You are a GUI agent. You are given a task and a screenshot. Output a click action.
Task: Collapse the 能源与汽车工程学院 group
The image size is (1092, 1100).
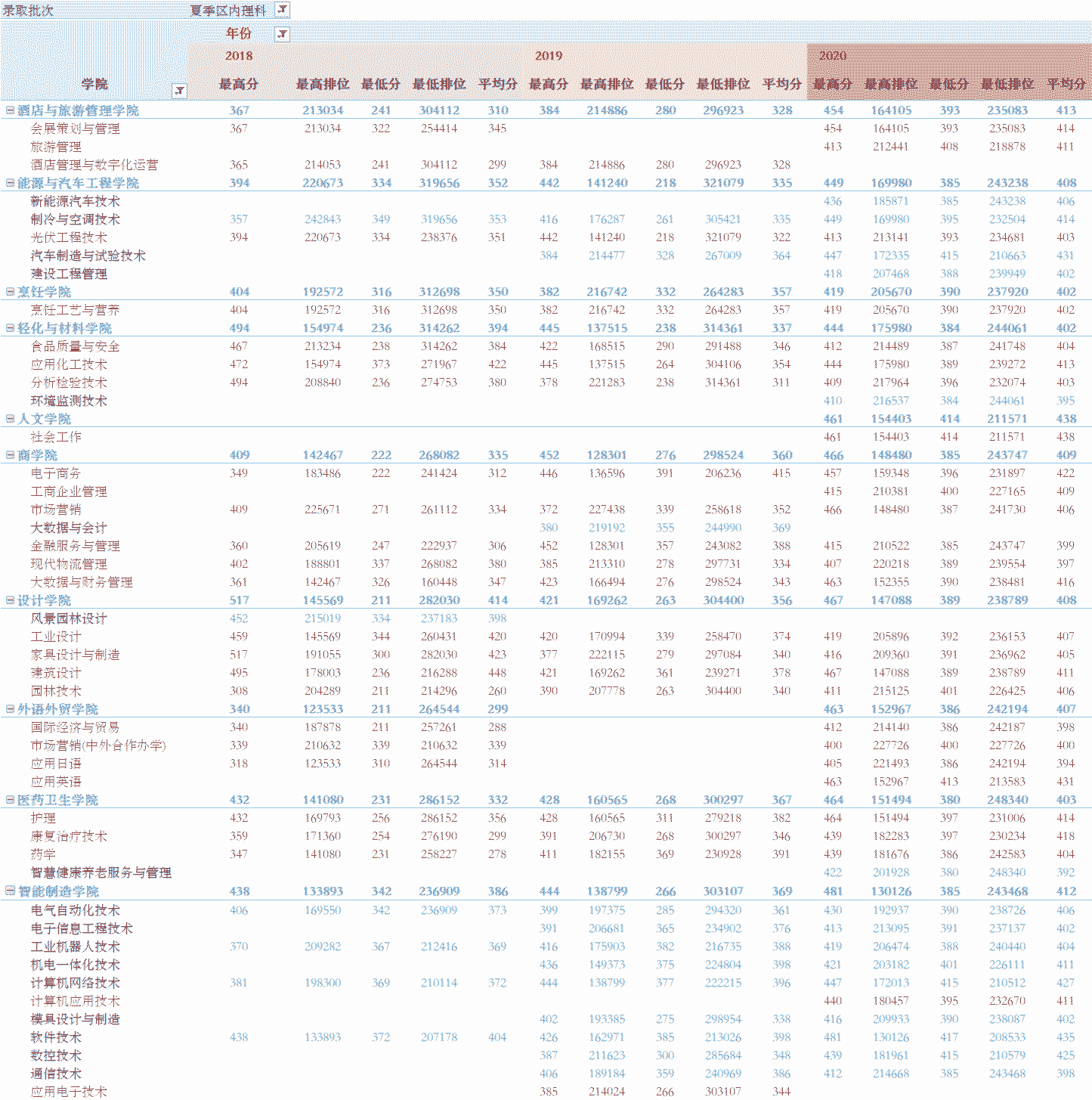point(10,183)
